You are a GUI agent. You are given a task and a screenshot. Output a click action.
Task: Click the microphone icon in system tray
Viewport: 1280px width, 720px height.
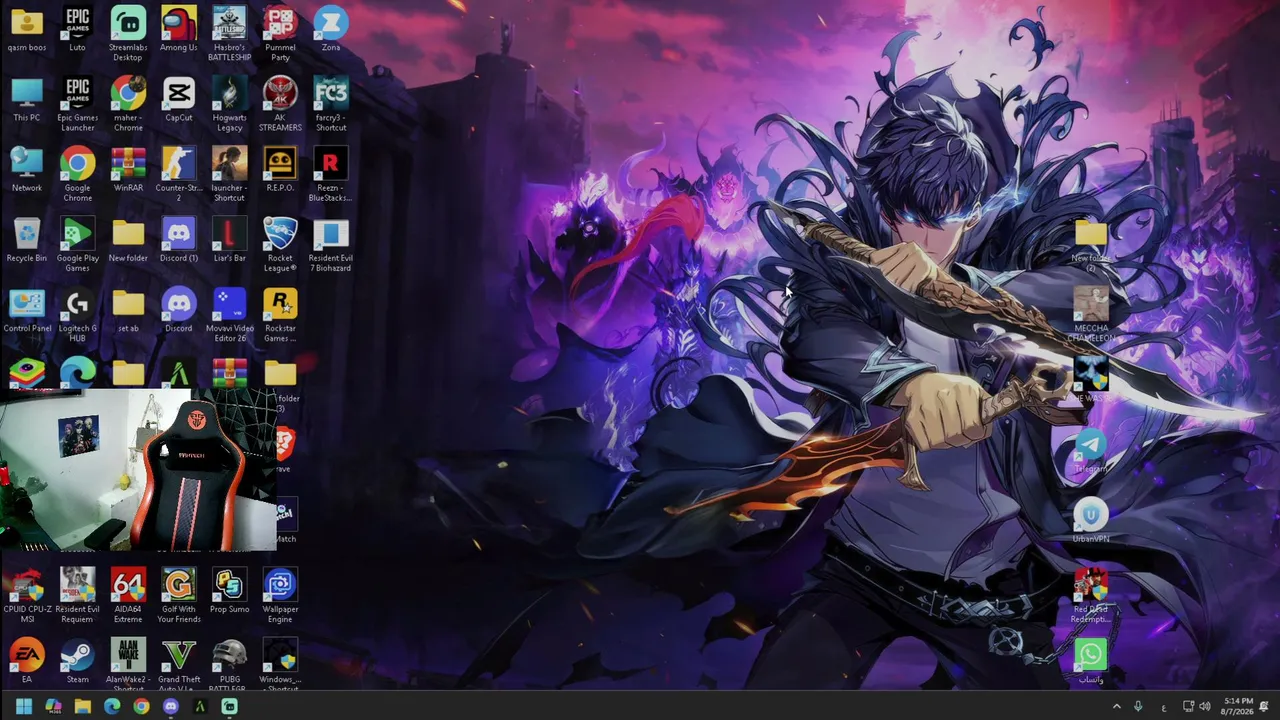(1138, 707)
